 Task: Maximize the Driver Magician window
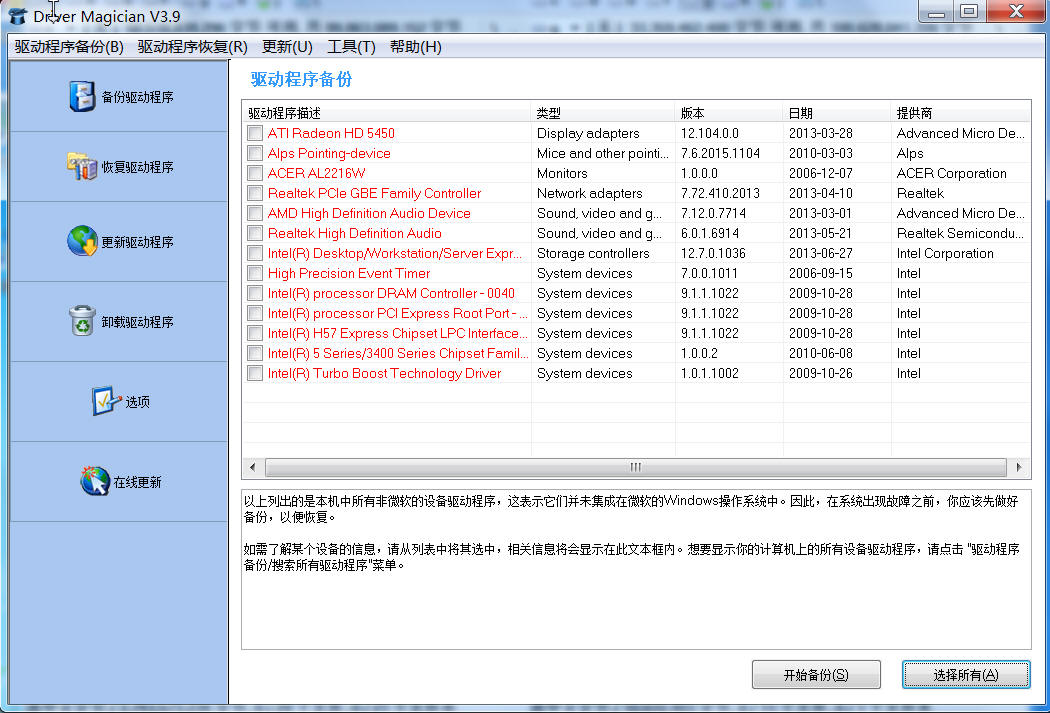pyautogui.click(x=968, y=12)
